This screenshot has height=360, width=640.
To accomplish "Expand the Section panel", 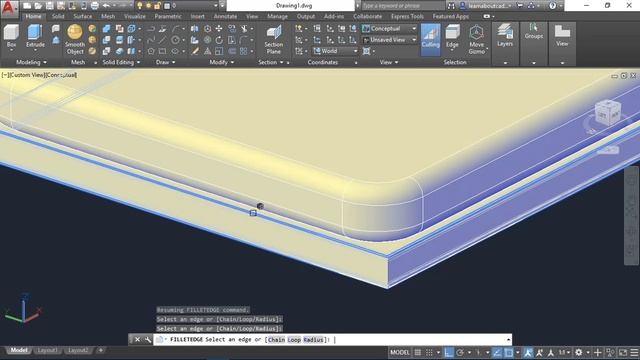I will 271,62.
